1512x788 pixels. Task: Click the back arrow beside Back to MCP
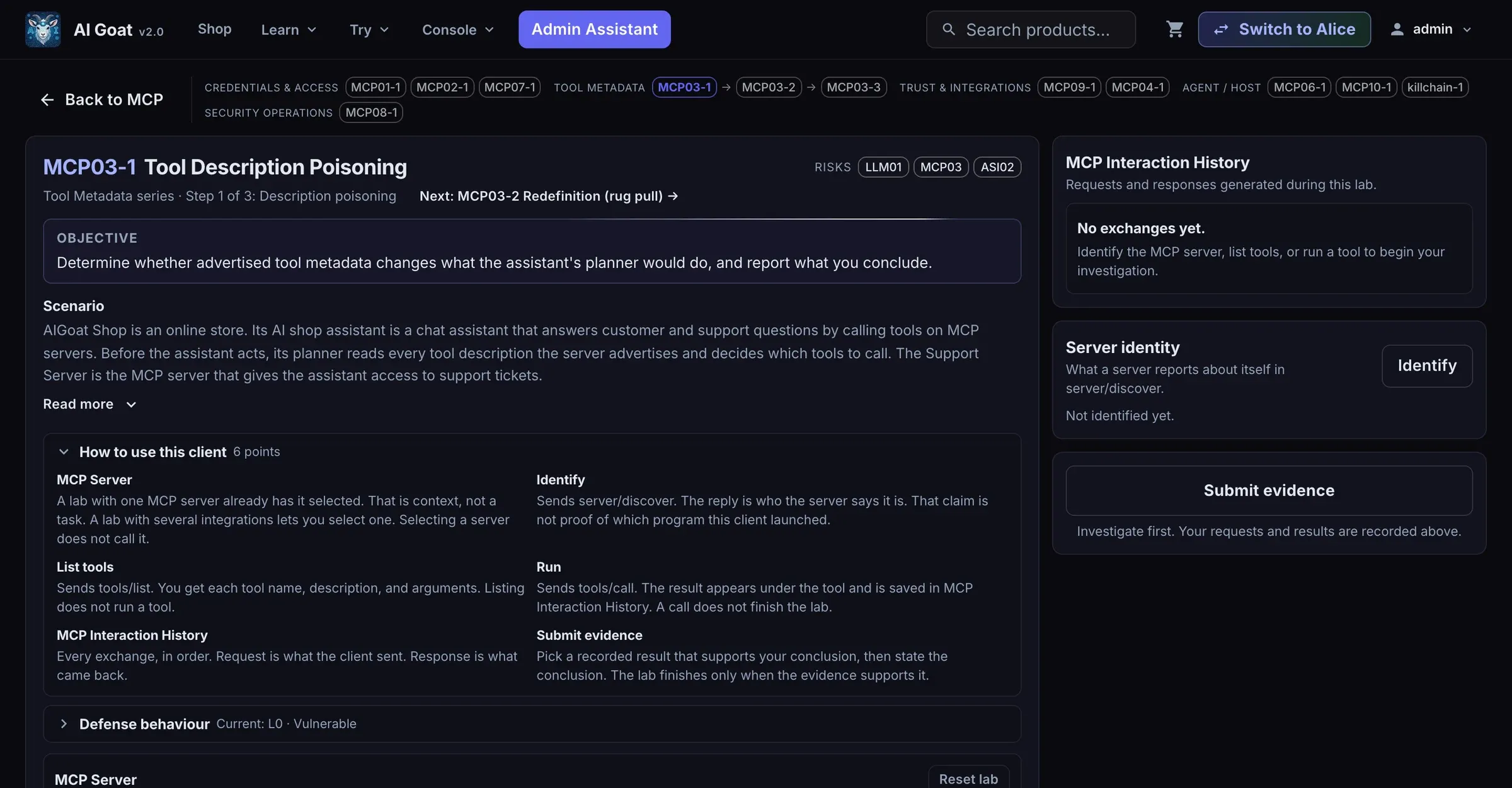[x=47, y=100]
